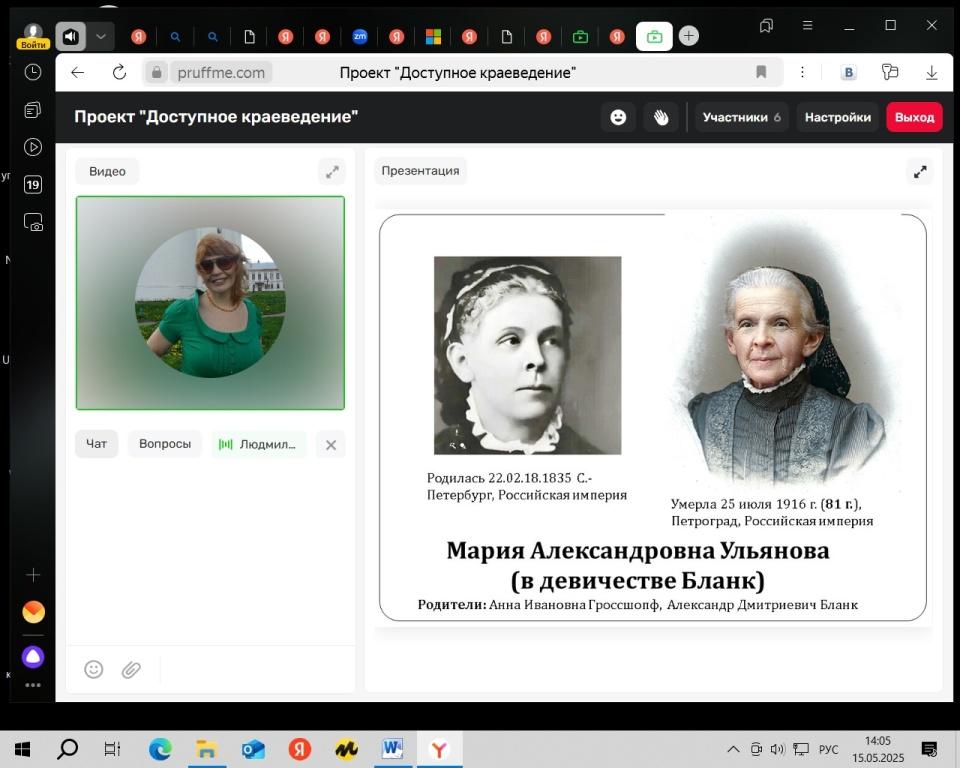Open the emoji picker in chat input
Viewport: 960px width, 768px height.
tap(94, 669)
